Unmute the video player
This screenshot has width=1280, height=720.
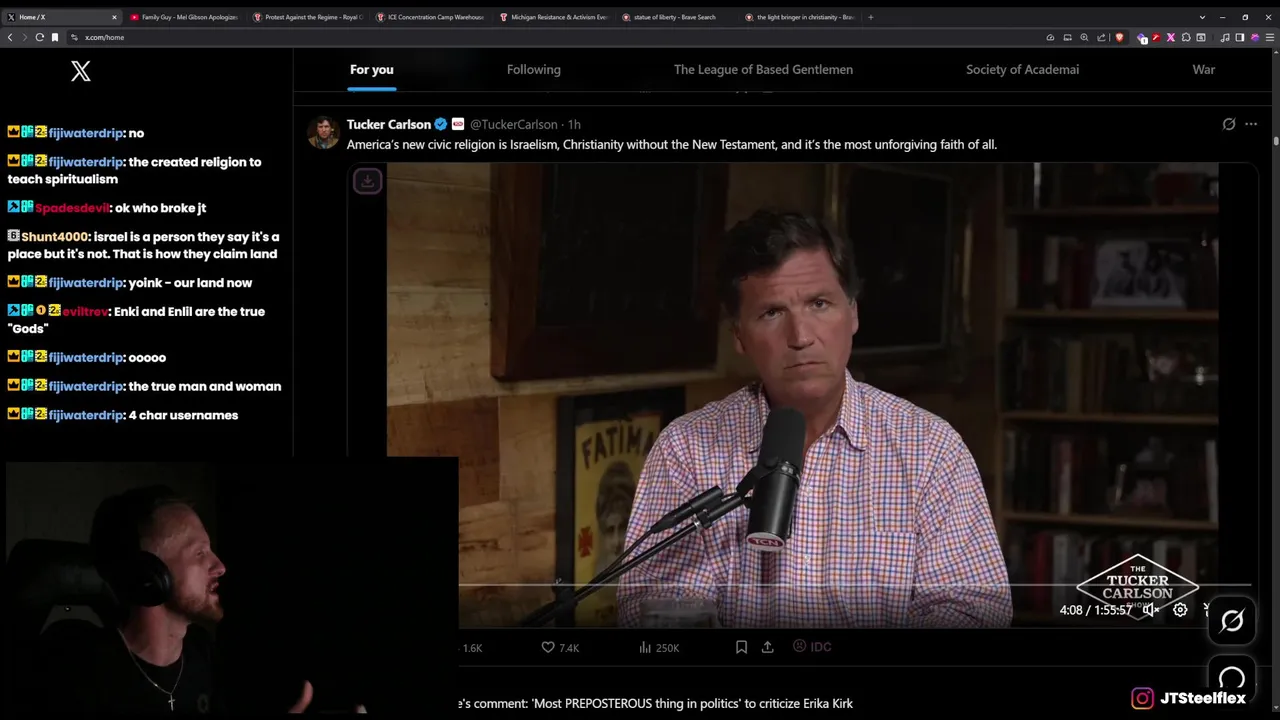tap(1151, 610)
